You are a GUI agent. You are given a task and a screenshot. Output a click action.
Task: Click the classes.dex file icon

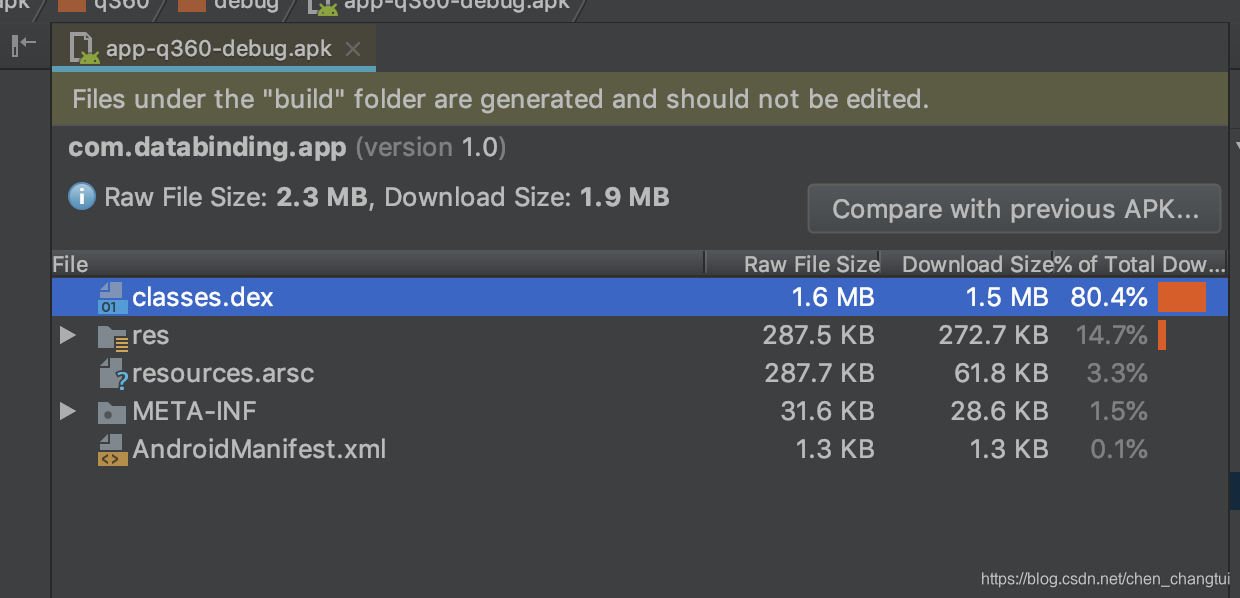[x=113, y=298]
